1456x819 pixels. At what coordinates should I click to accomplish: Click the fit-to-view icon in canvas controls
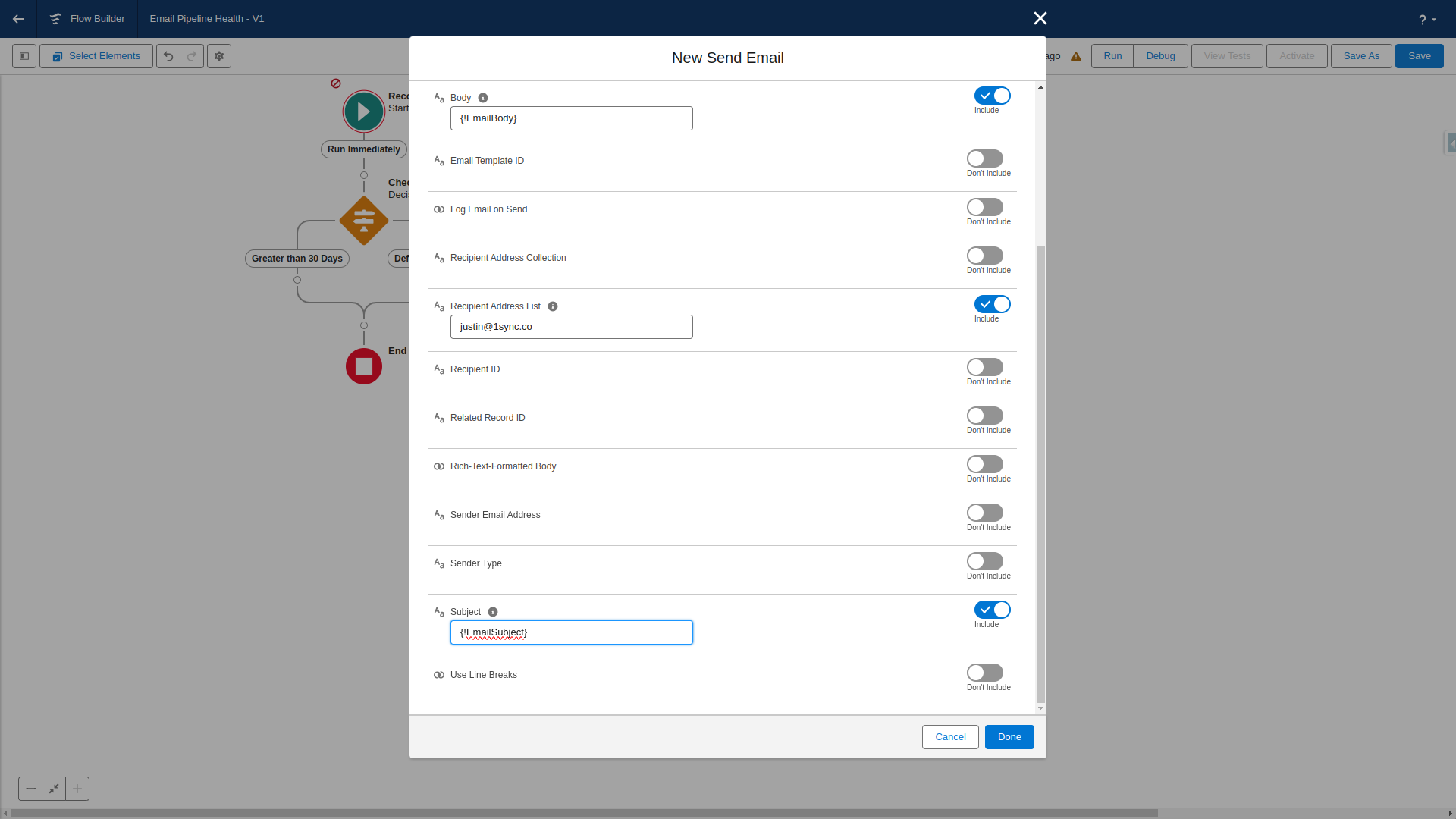pyautogui.click(x=53, y=789)
